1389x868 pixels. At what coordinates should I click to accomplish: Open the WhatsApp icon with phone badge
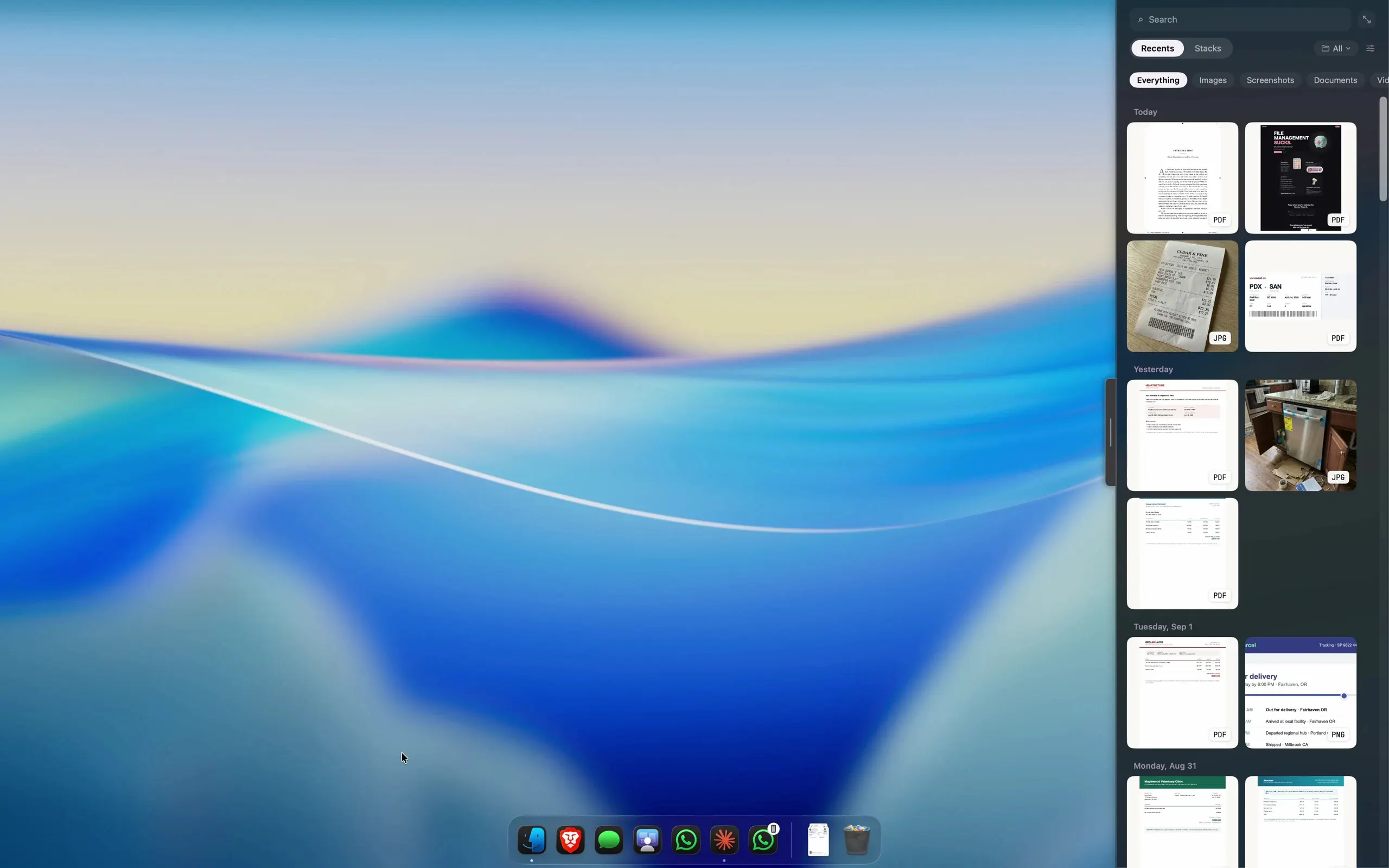tap(763, 840)
